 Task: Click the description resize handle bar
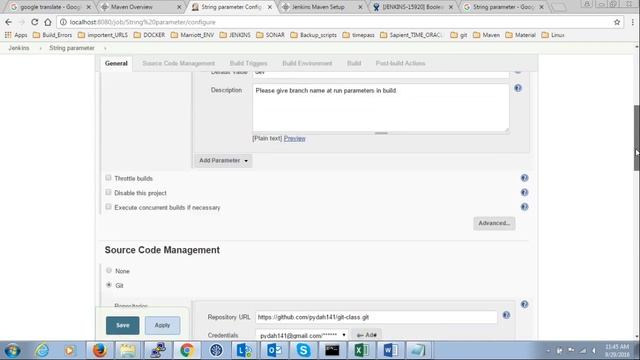coord(381,133)
